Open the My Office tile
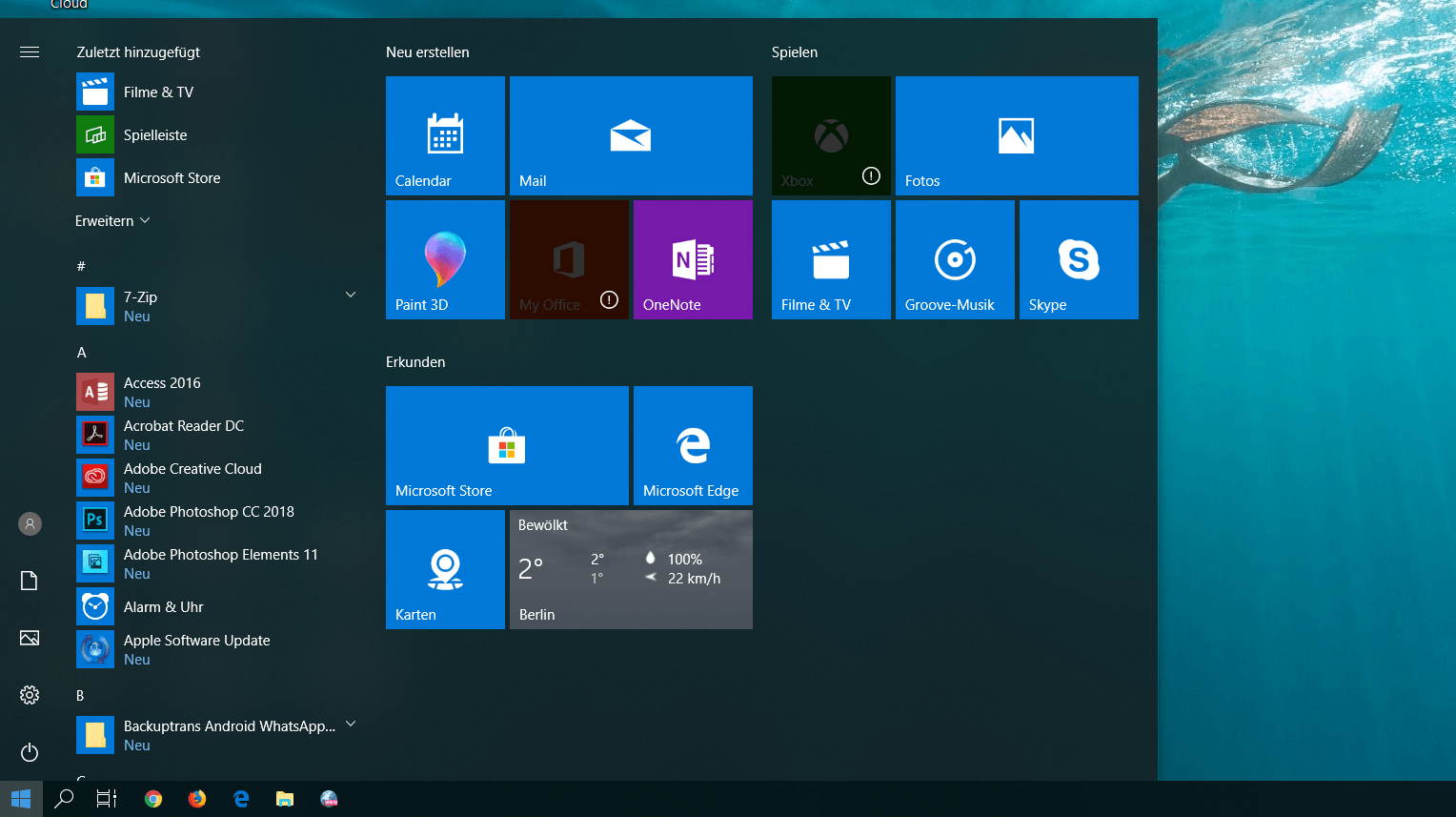Viewport: 1456px width, 817px height. [569, 259]
